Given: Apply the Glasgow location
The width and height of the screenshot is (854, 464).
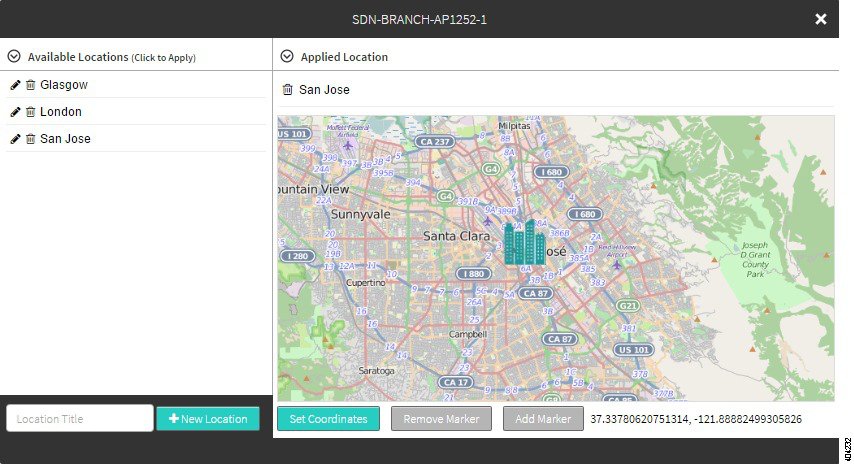Looking at the screenshot, I should [64, 85].
